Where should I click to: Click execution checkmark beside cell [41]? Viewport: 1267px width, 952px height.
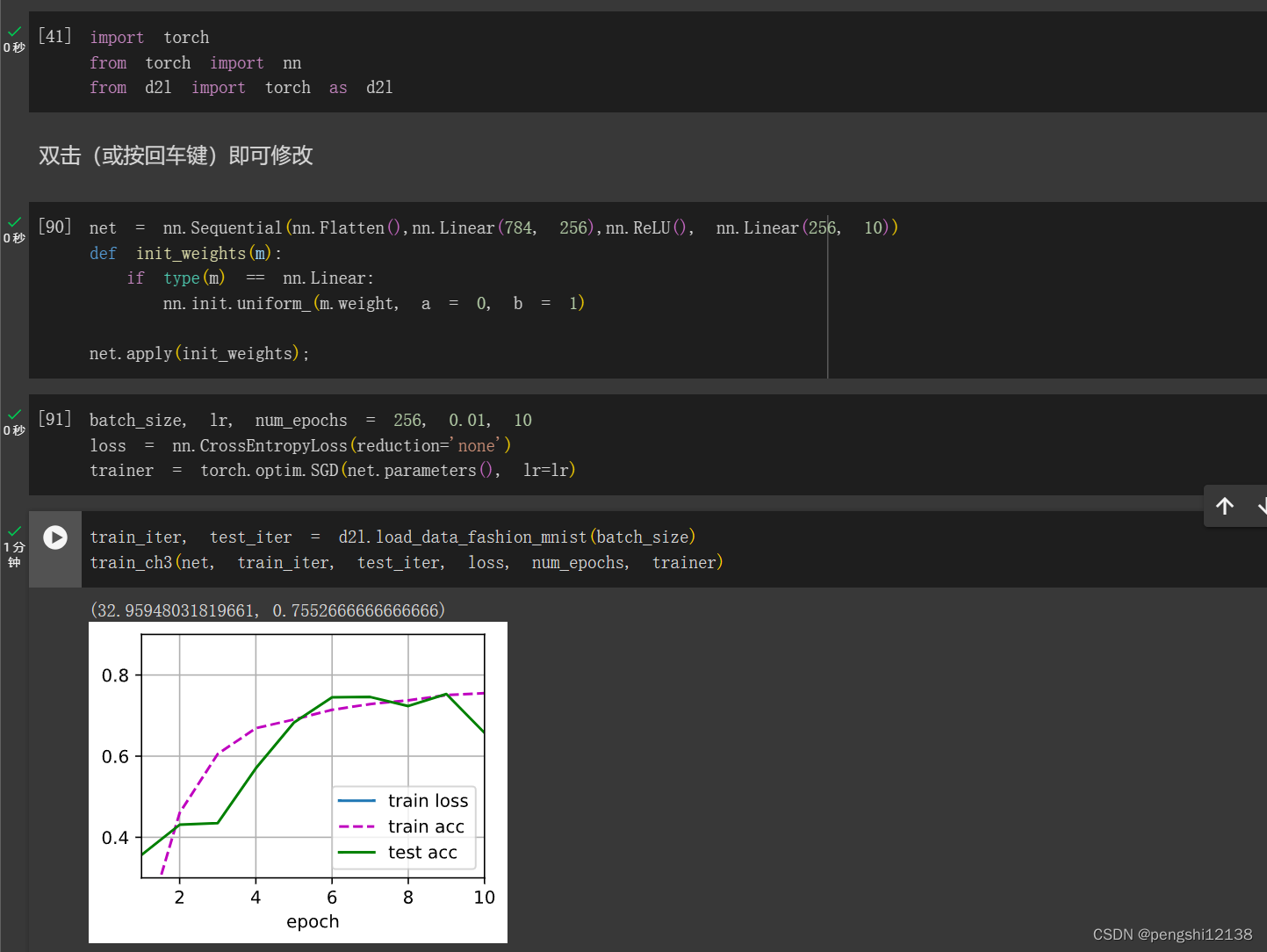[x=14, y=32]
